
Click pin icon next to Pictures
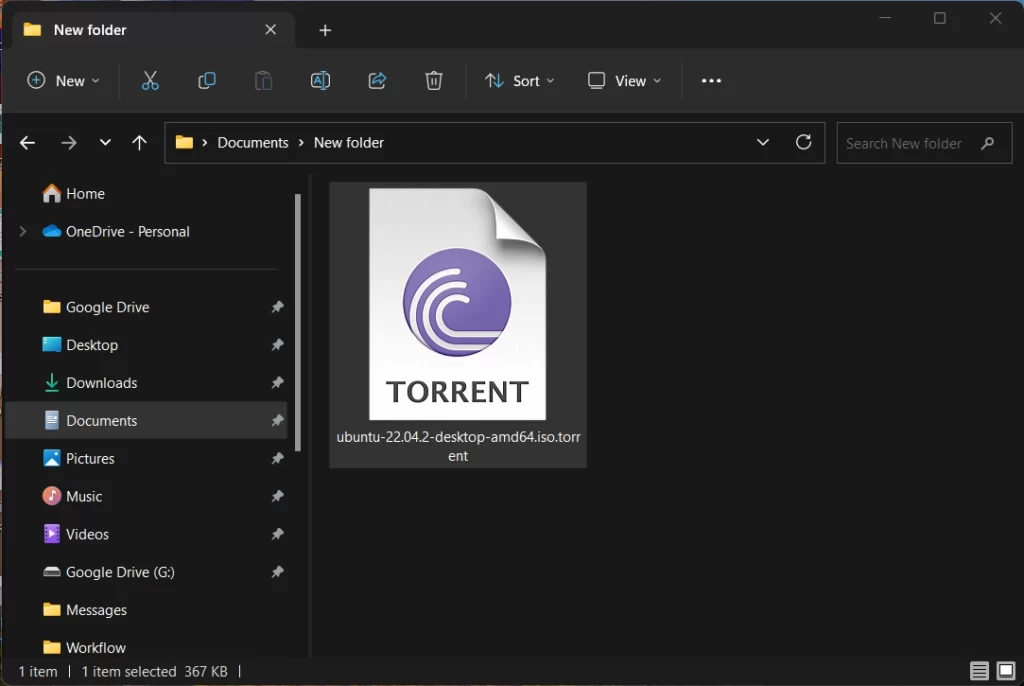tap(278, 458)
